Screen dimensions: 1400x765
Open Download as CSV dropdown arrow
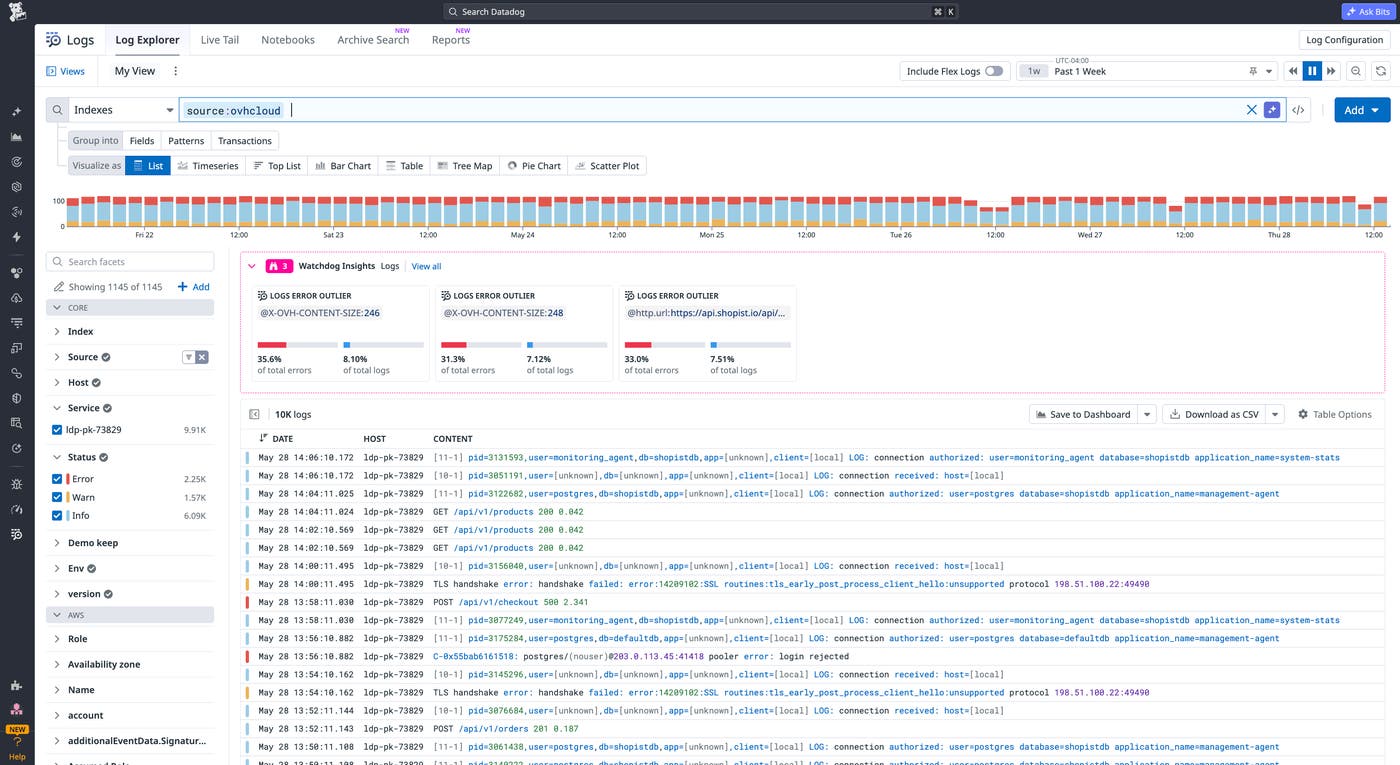click(1276, 414)
